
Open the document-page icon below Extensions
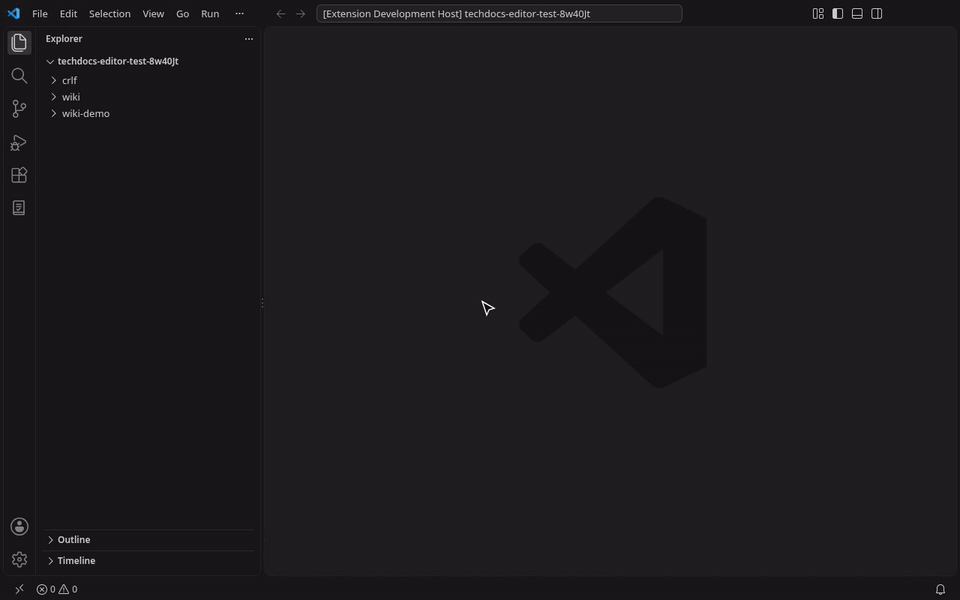tap(19, 208)
